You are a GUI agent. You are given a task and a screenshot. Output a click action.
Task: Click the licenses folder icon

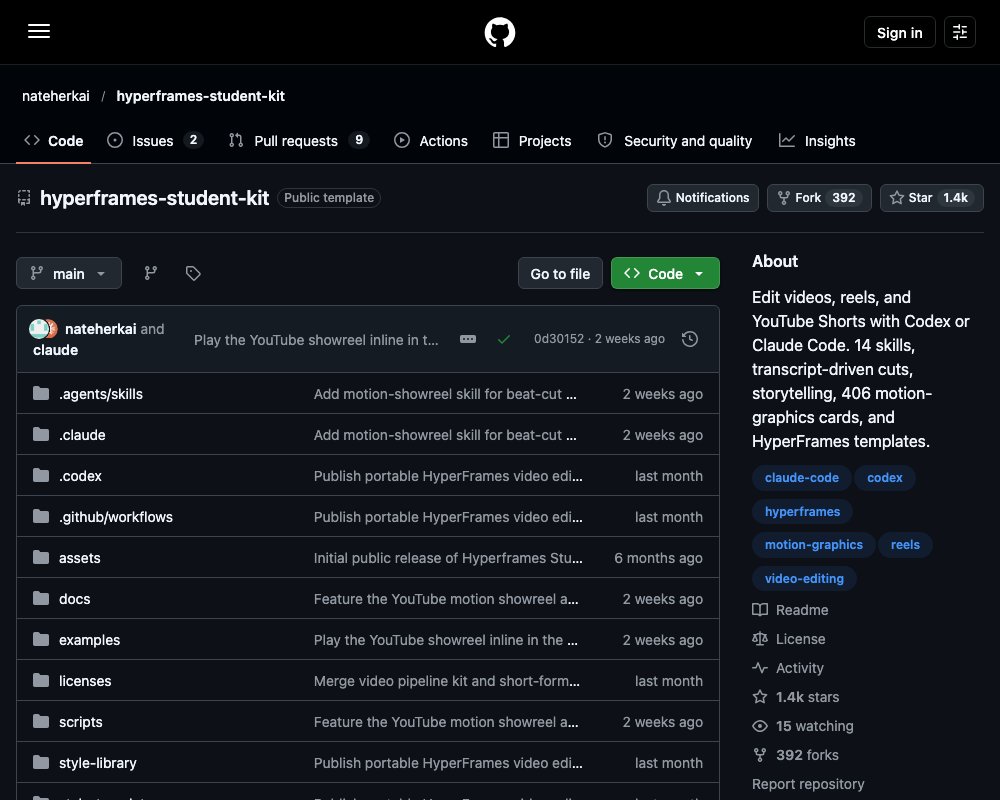tap(41, 681)
